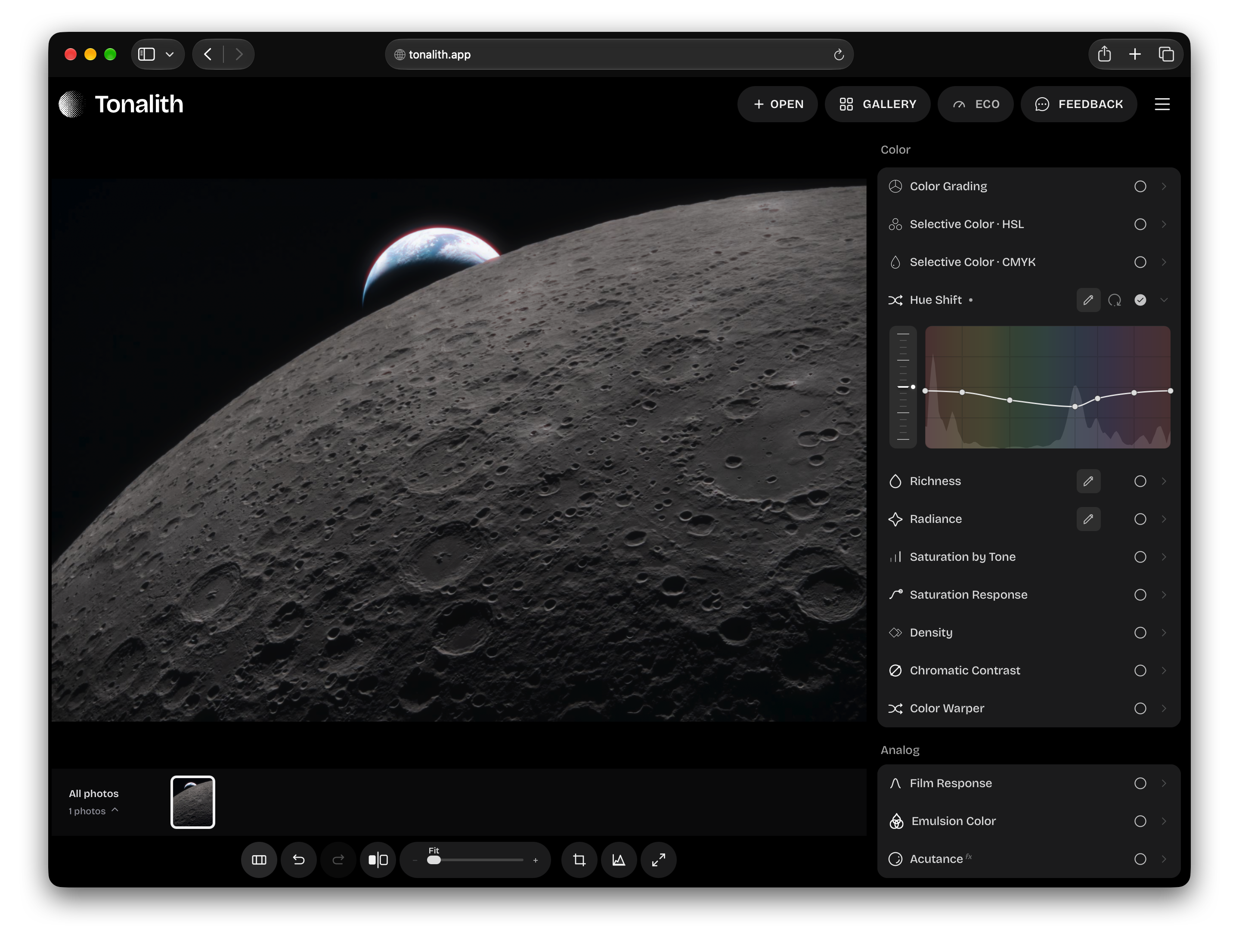The width and height of the screenshot is (1239, 952).
Task: Click the Film Response icon
Action: tap(895, 783)
